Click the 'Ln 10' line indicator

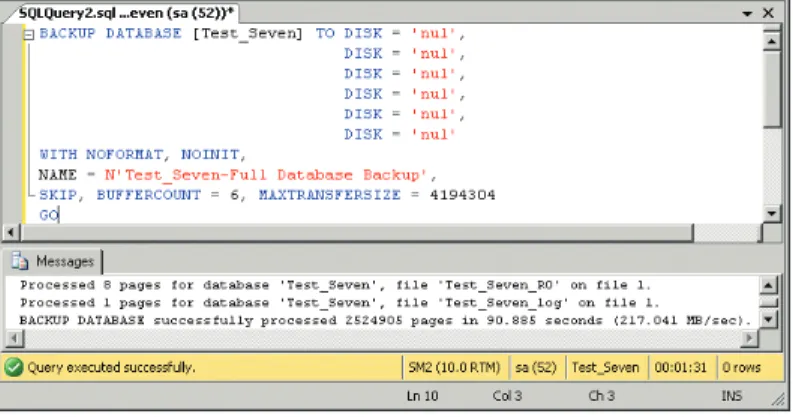click(x=422, y=396)
